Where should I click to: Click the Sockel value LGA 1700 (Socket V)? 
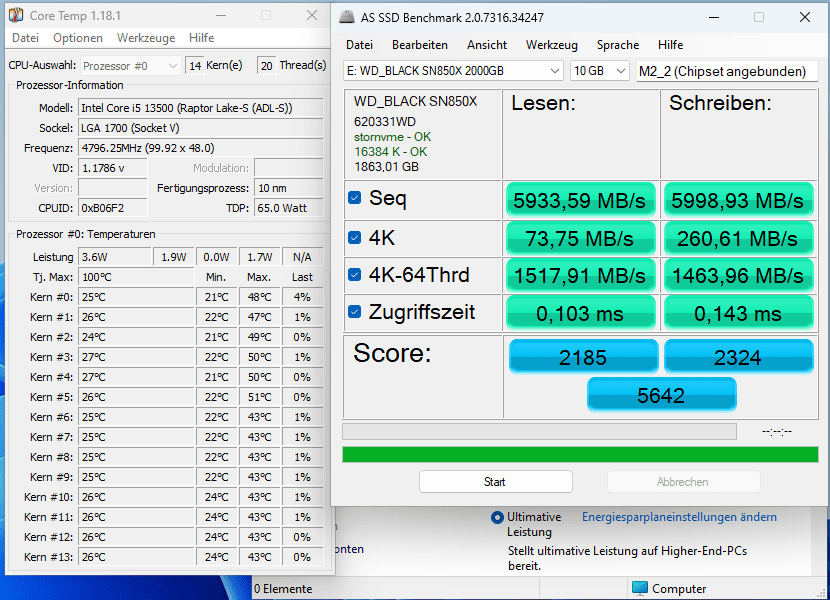click(201, 128)
